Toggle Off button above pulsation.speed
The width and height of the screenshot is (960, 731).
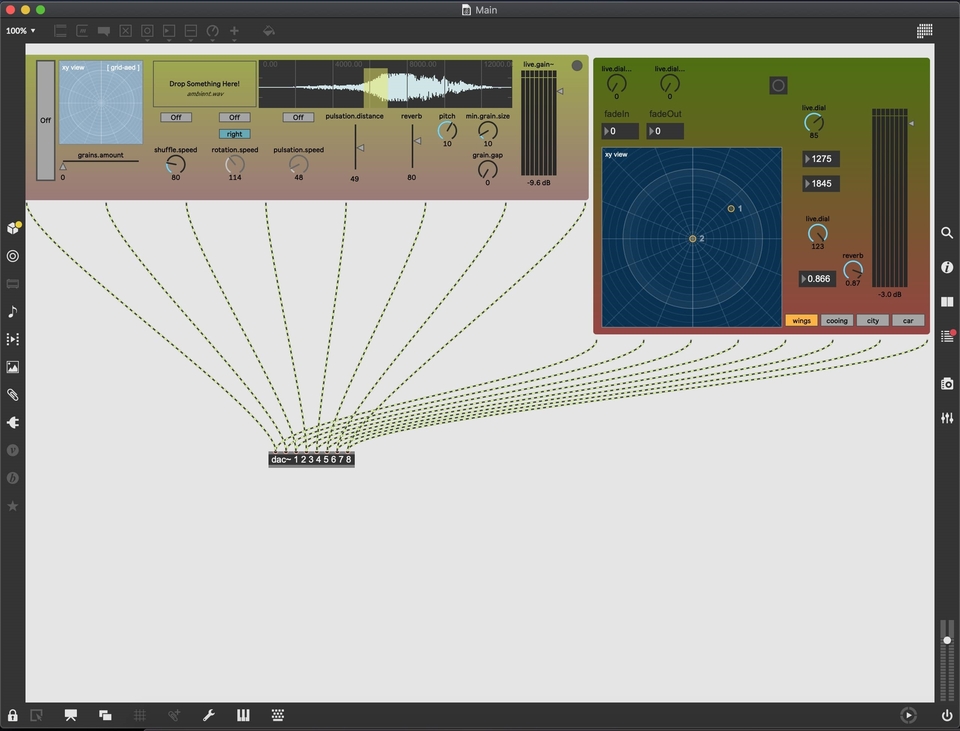[x=298, y=117]
